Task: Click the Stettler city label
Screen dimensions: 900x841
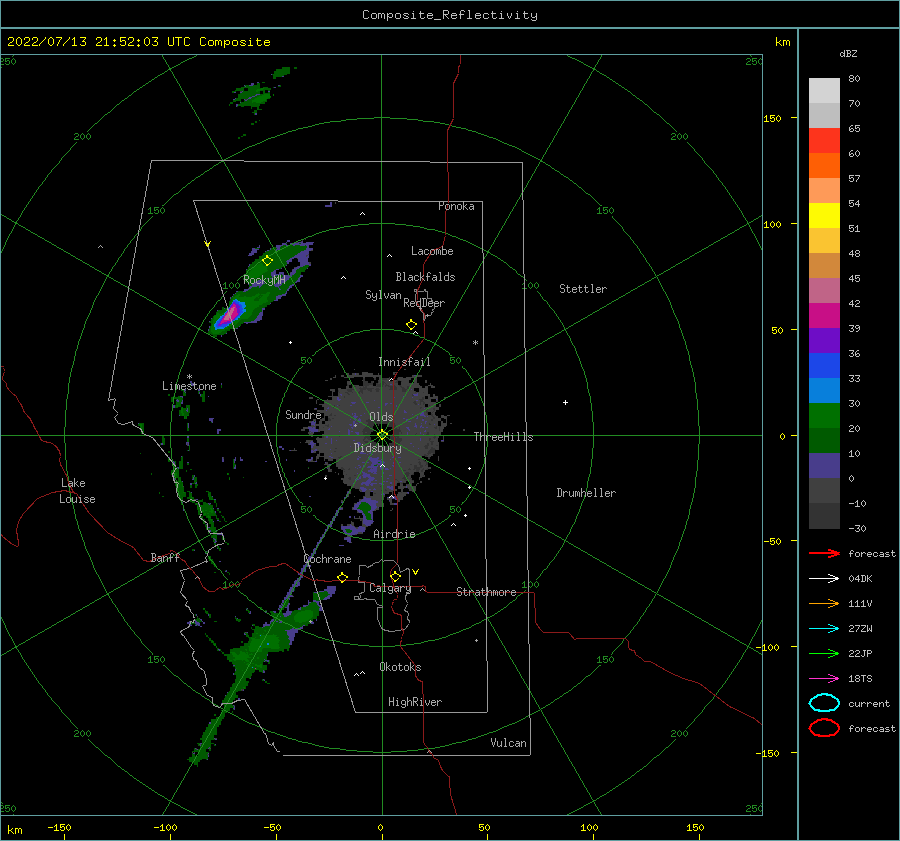Action: 583,289
